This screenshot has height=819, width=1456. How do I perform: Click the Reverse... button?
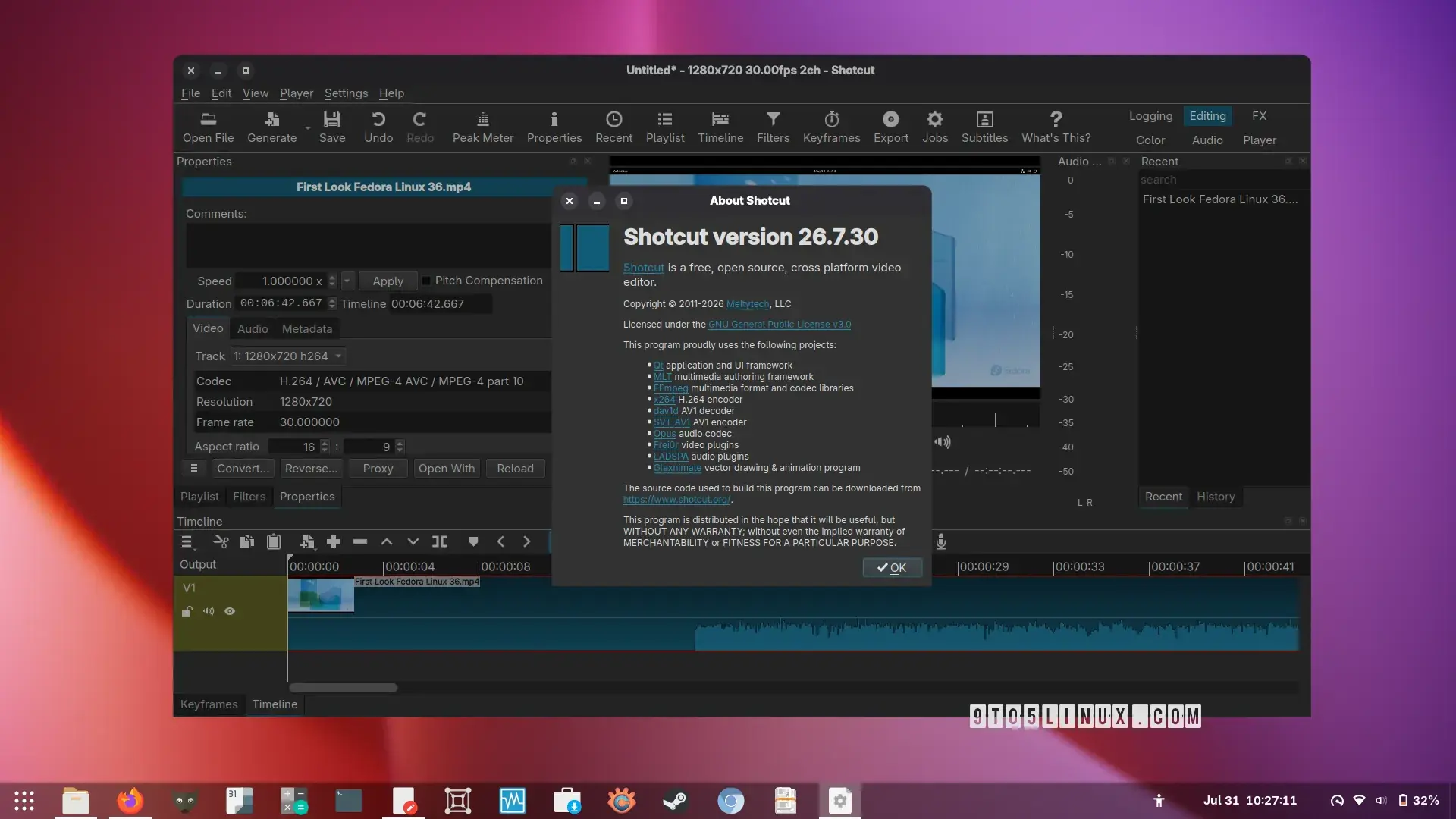click(x=312, y=469)
